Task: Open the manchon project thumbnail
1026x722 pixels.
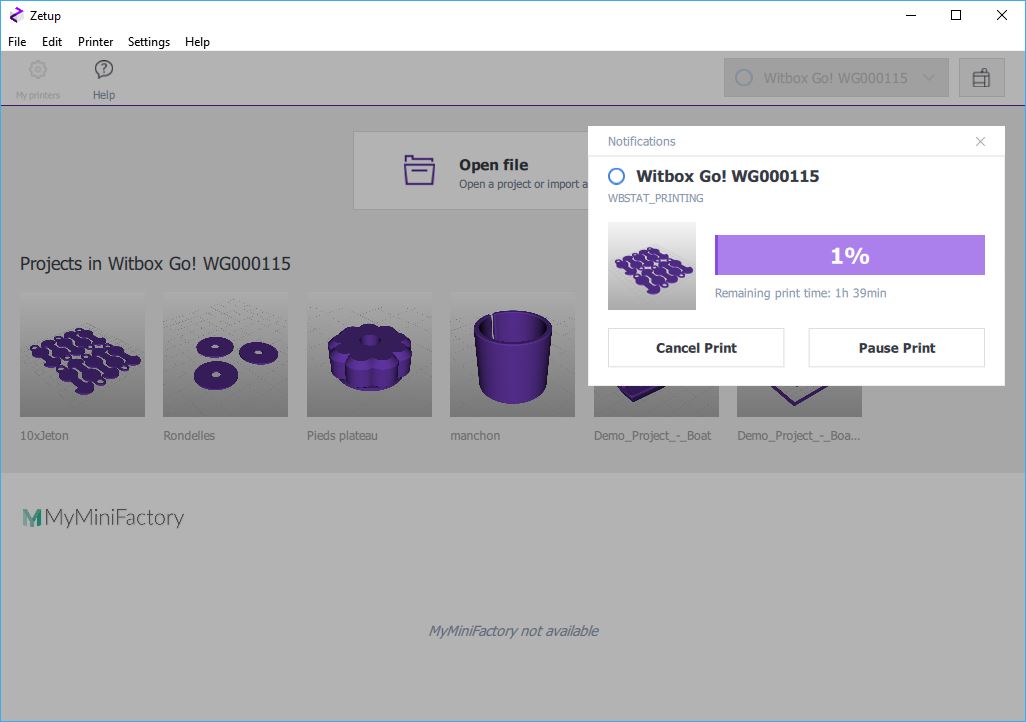Action: click(x=512, y=355)
